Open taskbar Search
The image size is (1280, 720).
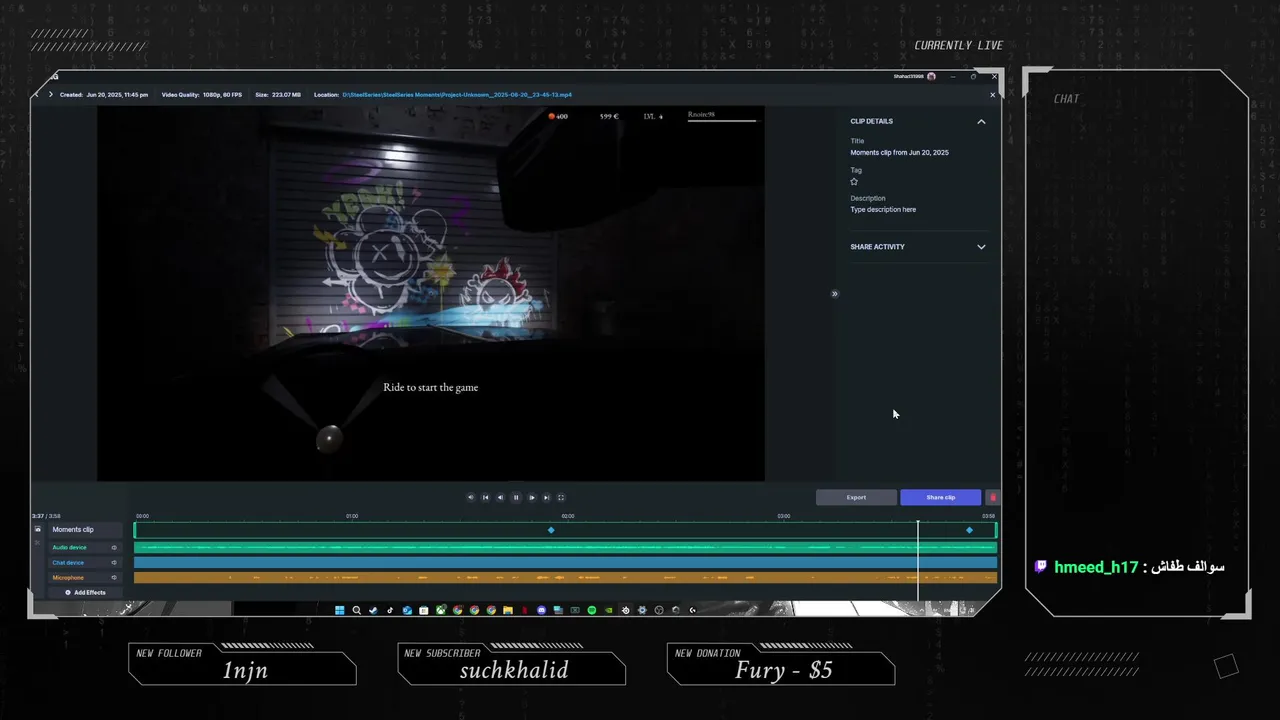point(357,610)
